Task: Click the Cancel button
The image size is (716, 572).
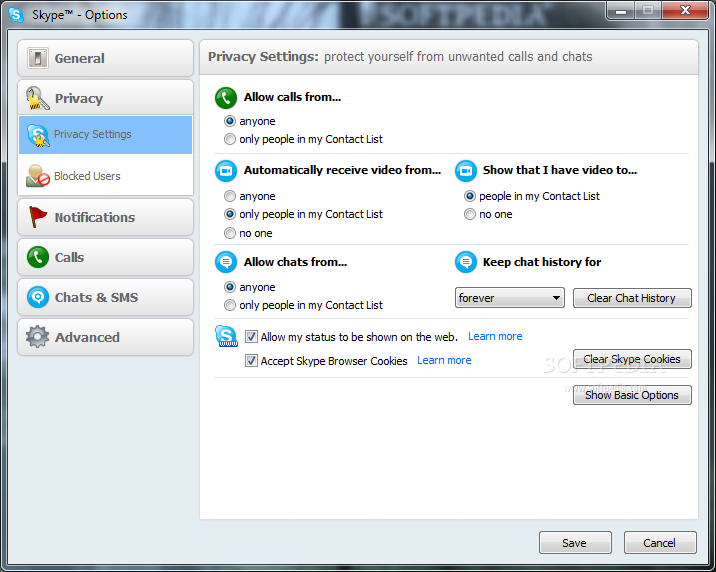Action: (660, 542)
